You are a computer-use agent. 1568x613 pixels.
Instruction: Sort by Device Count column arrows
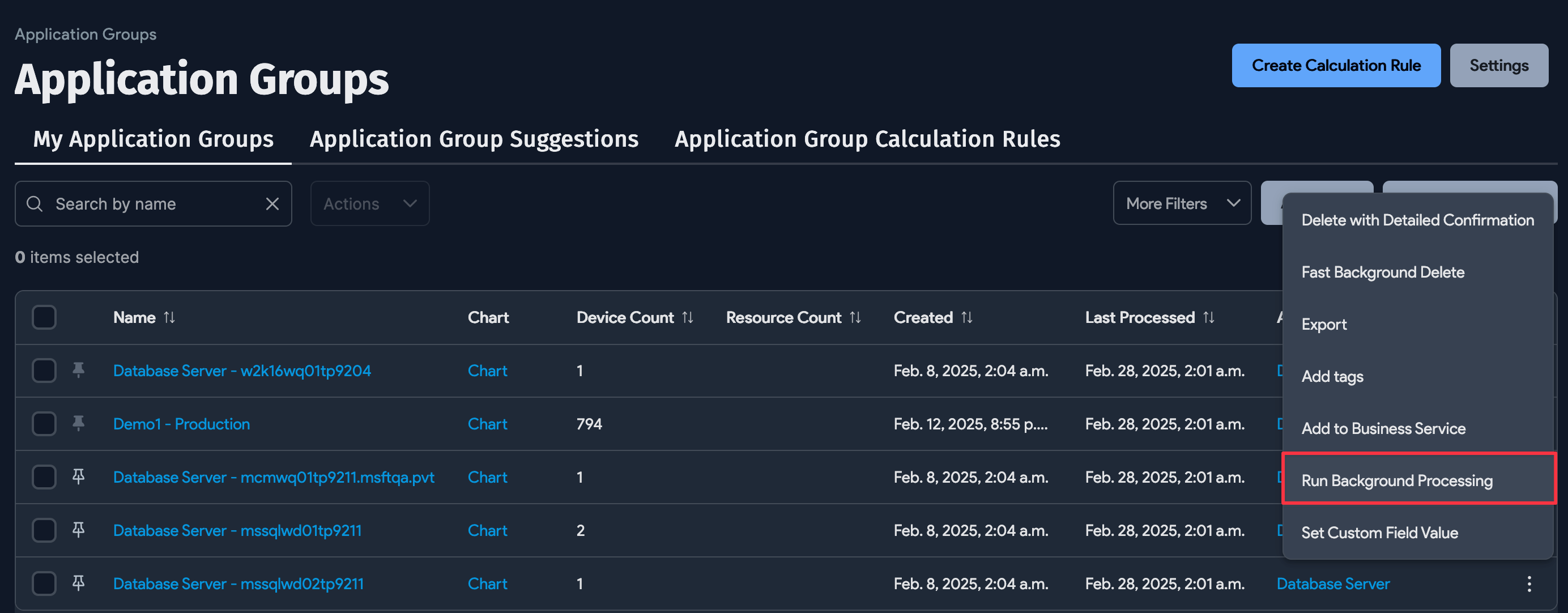tap(688, 317)
